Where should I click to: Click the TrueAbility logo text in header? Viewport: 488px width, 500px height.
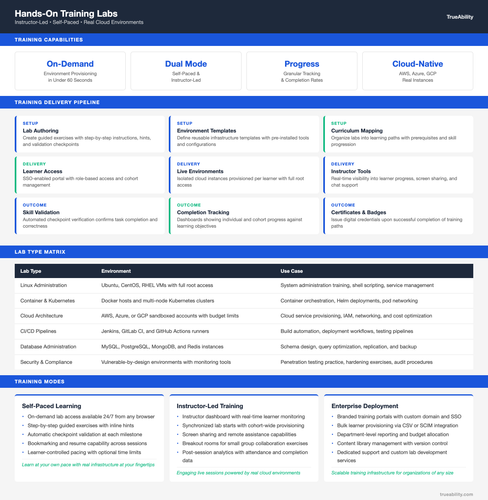click(460, 17)
